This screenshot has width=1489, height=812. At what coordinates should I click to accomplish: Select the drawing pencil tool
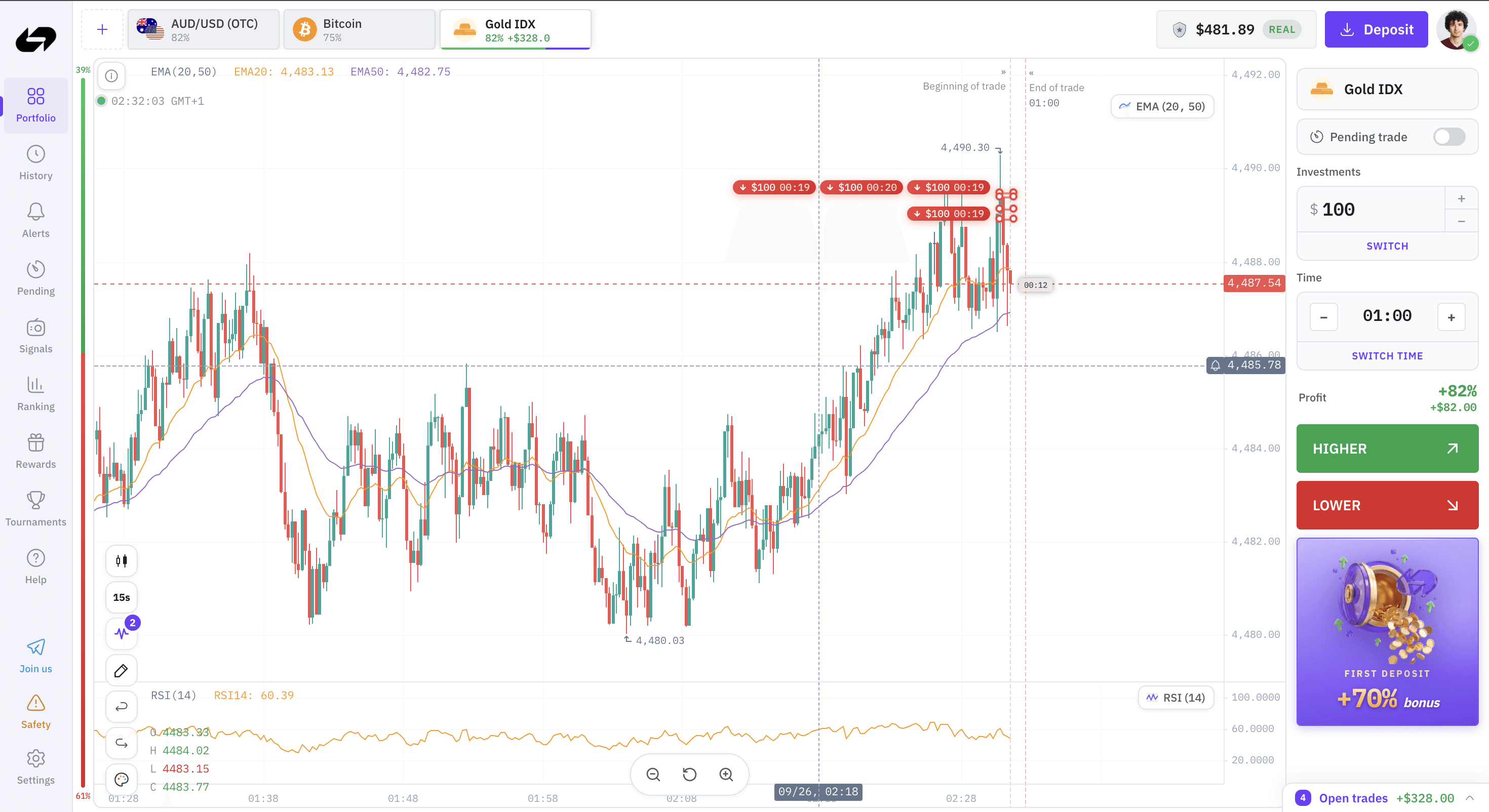122,670
